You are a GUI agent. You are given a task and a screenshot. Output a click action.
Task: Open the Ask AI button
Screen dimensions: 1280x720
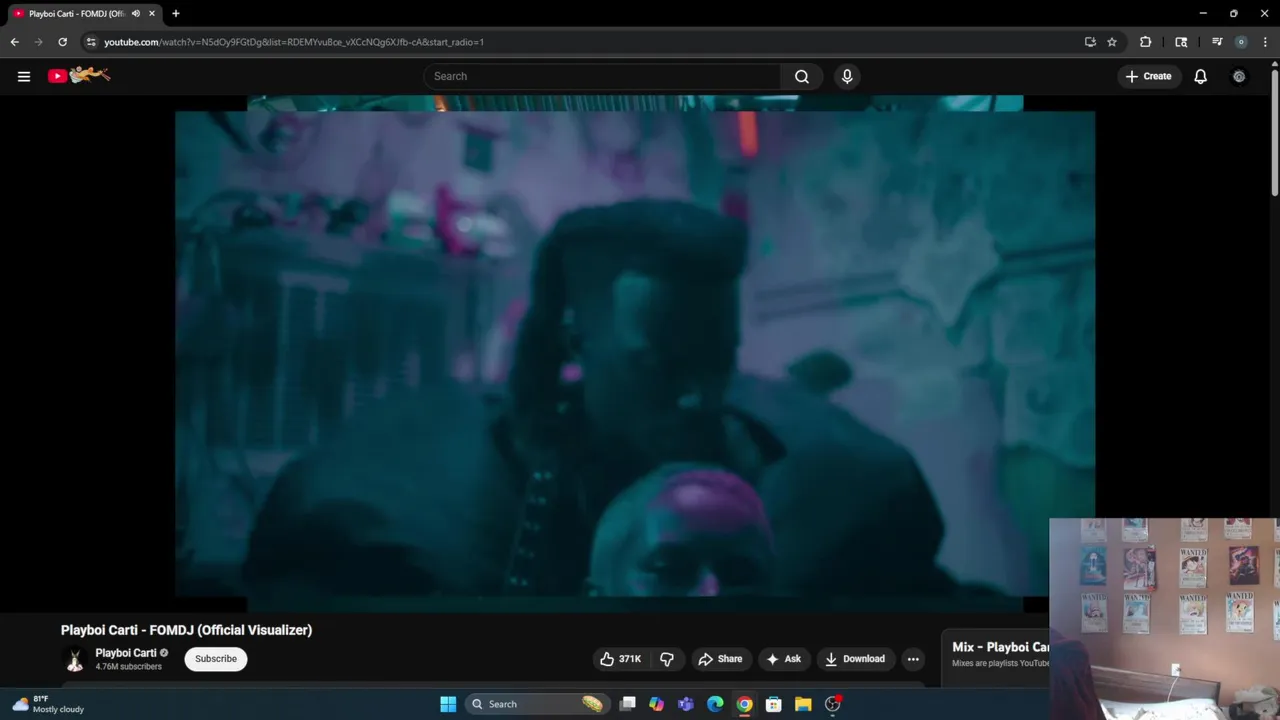click(783, 659)
